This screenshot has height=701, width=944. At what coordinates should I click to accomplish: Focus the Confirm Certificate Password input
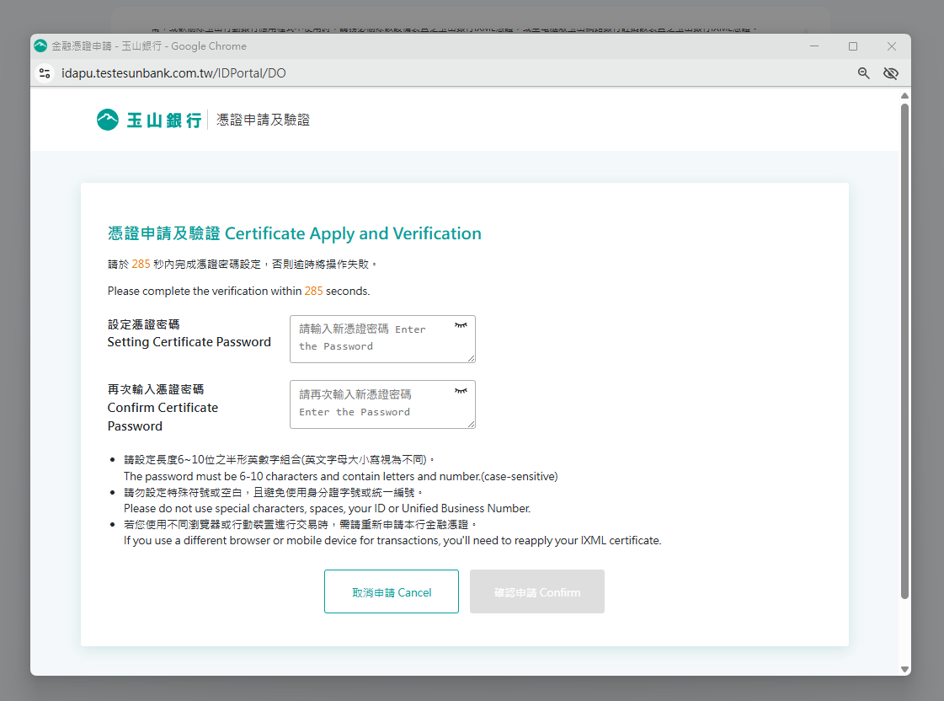tap(382, 404)
